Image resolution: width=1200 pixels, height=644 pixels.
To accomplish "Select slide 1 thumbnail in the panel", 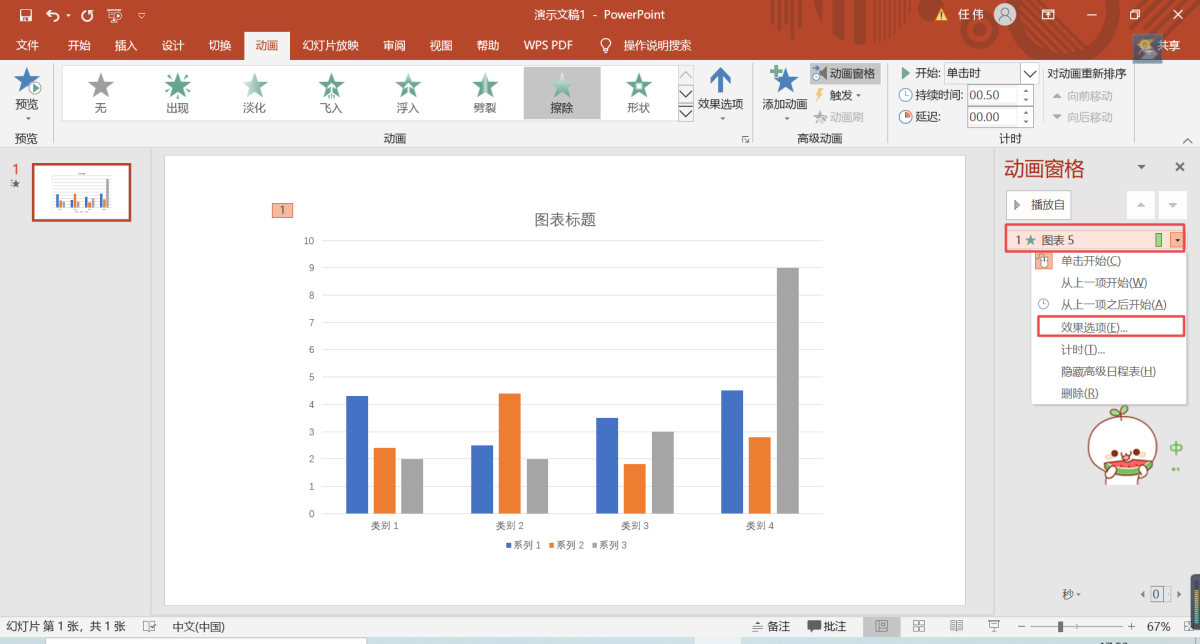I will coord(82,192).
